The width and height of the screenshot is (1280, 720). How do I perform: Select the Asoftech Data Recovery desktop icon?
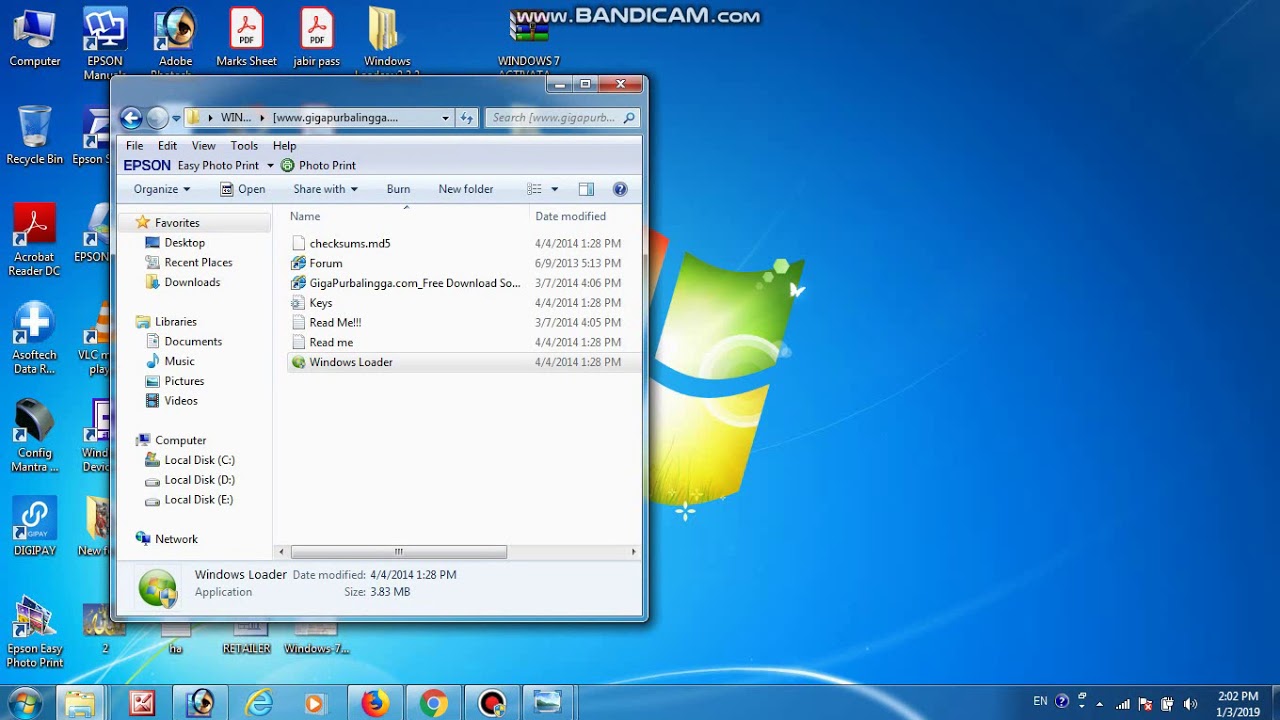pyautogui.click(x=34, y=338)
